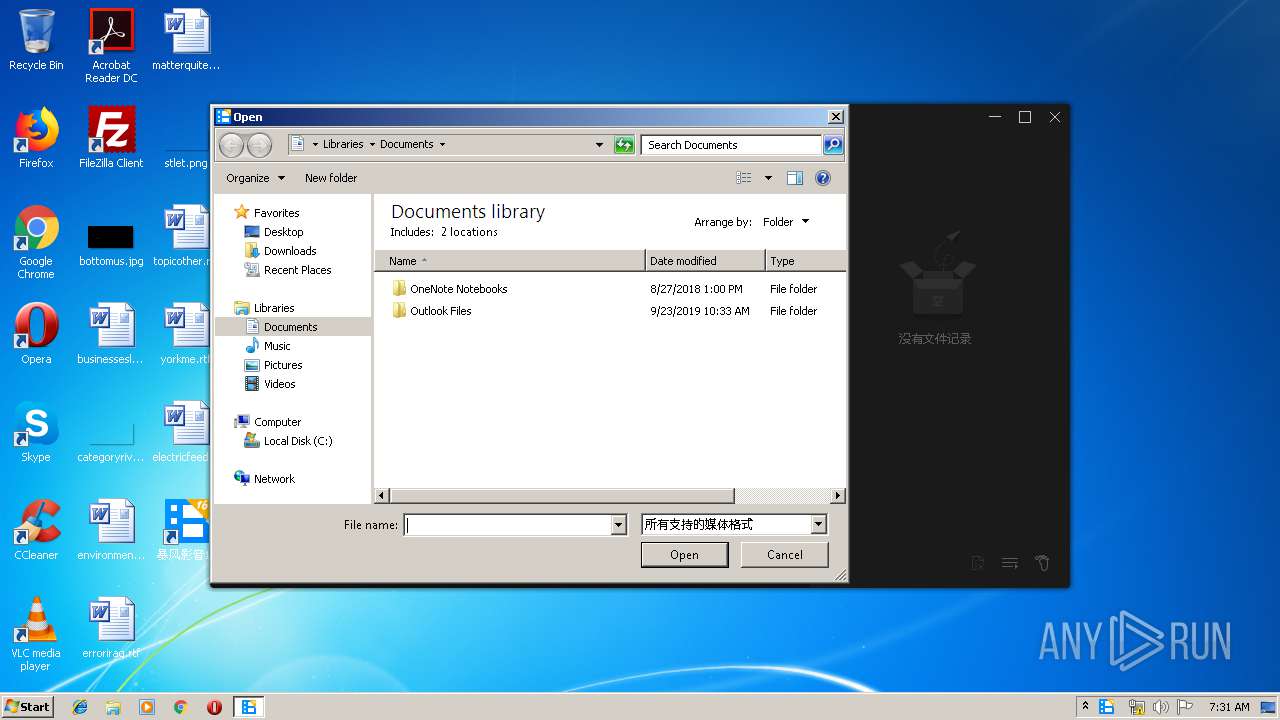Go forward with the Forward arrow button
The height and width of the screenshot is (720, 1280).
click(259, 145)
